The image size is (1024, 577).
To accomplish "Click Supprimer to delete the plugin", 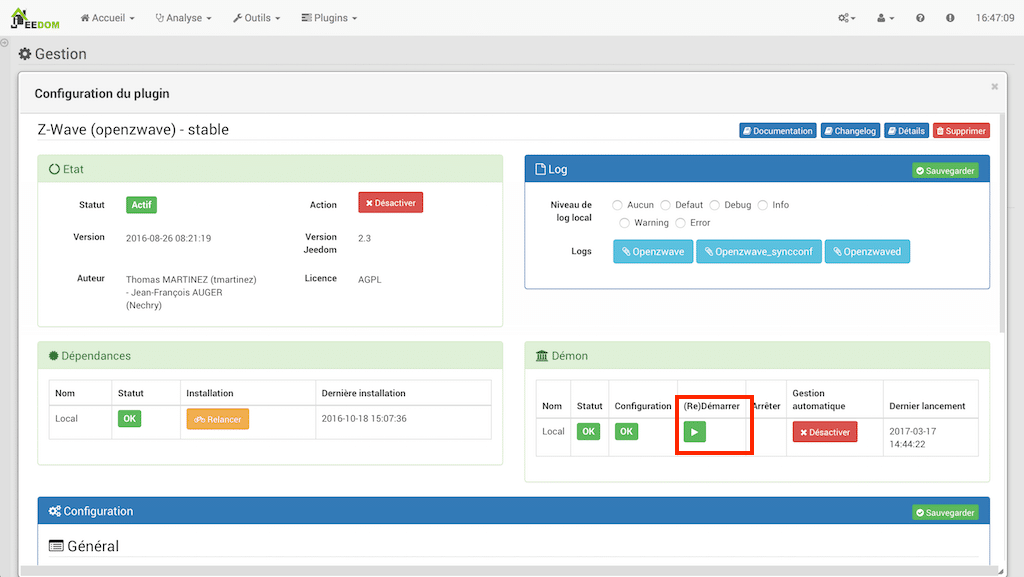I will [960, 131].
